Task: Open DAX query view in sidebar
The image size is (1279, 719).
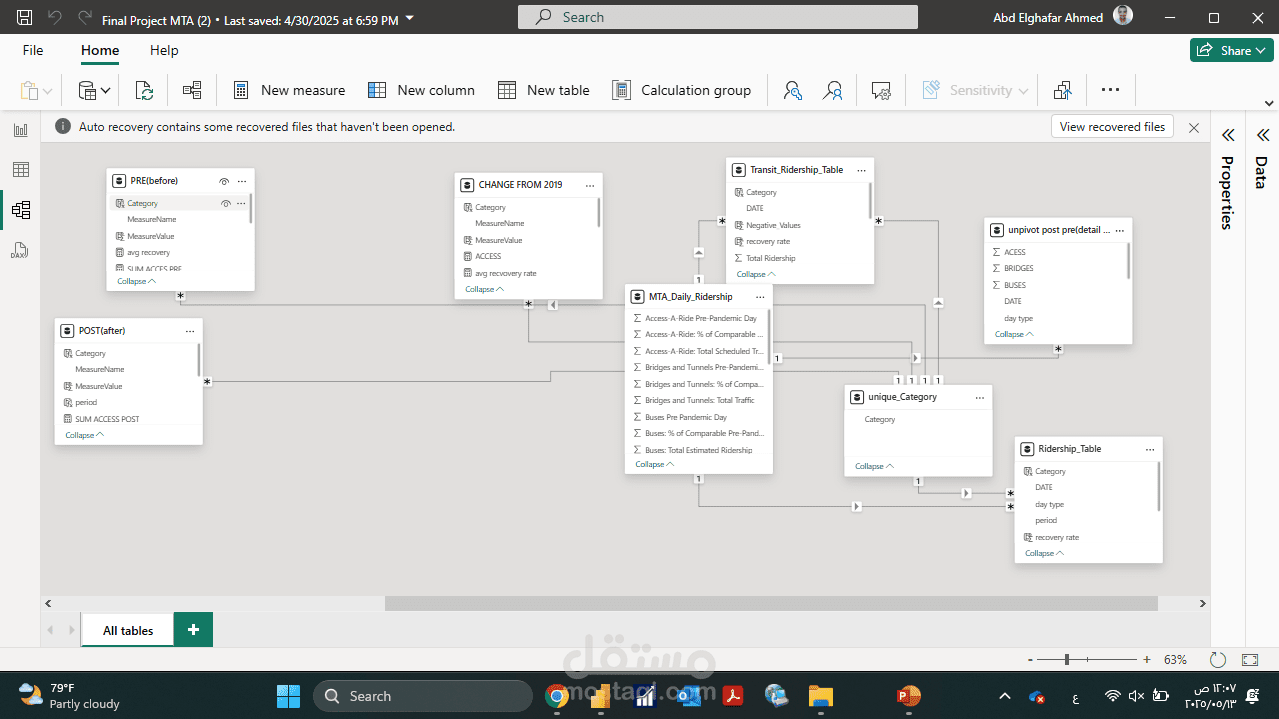Action: 20,250
